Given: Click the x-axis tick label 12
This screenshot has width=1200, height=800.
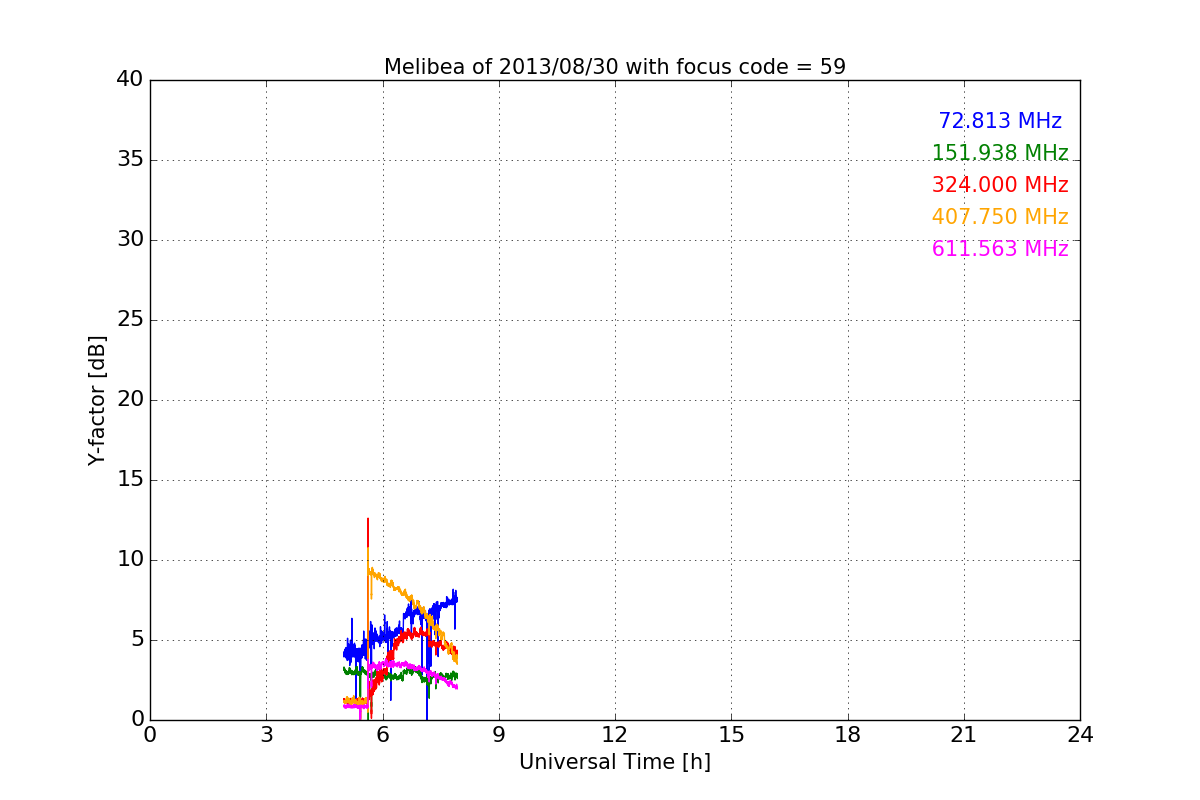Looking at the screenshot, I should pos(615,735).
